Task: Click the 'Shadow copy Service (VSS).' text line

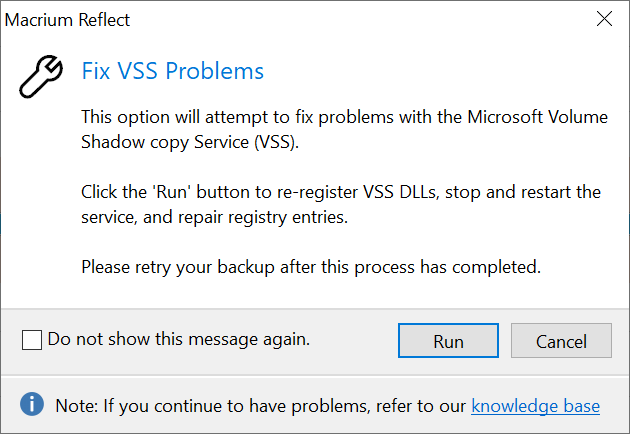Action: point(190,142)
